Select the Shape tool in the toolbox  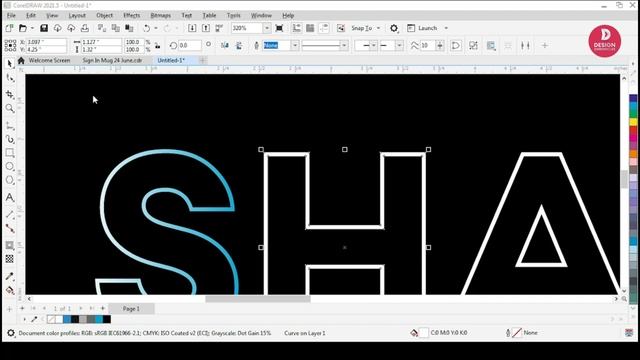click(x=10, y=78)
